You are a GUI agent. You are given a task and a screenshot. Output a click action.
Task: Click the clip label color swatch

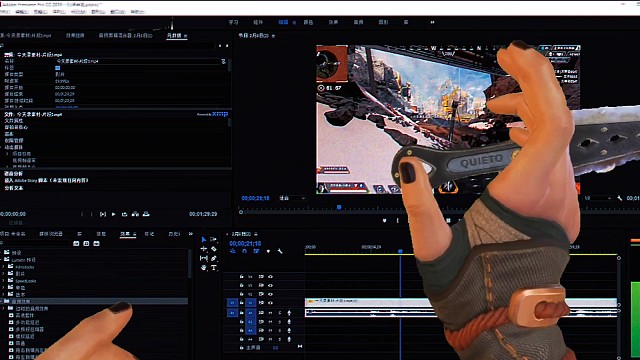[58, 68]
